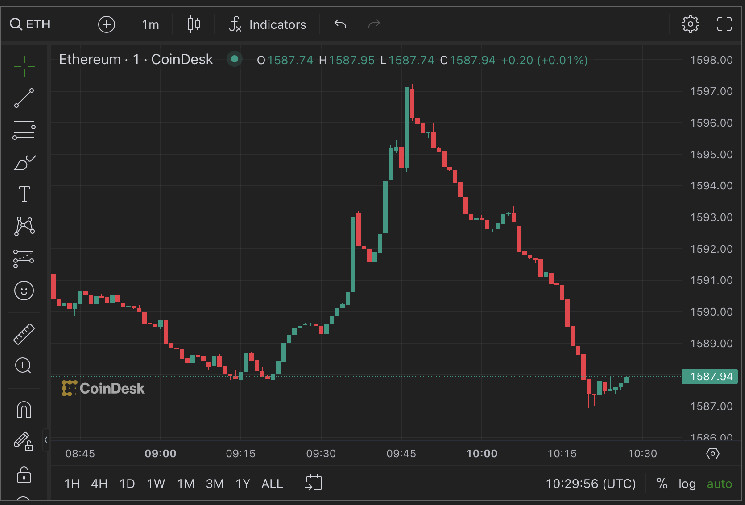745x505 pixels.
Task: Select the crosshair cursor tool
Action: (x=24, y=66)
